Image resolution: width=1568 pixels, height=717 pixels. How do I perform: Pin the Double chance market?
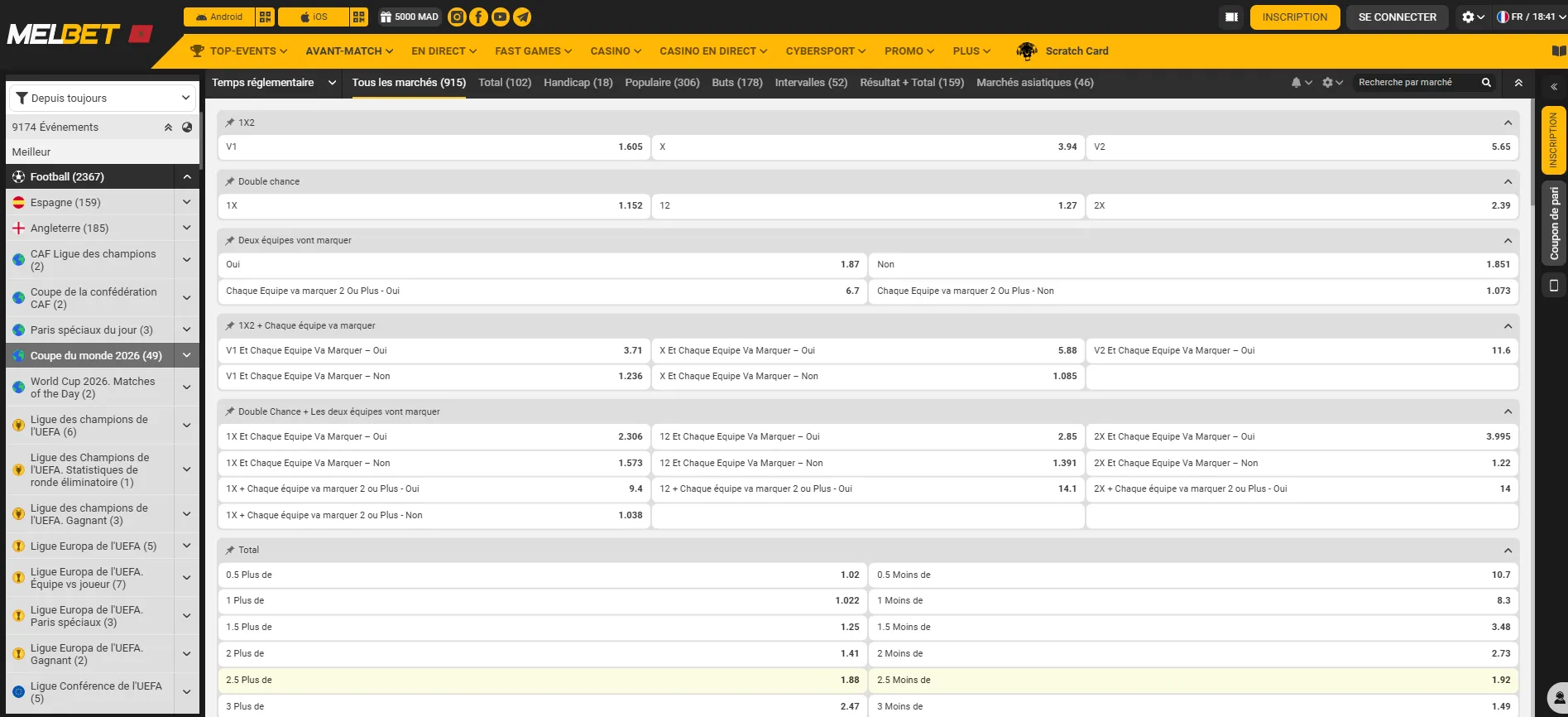coord(230,181)
